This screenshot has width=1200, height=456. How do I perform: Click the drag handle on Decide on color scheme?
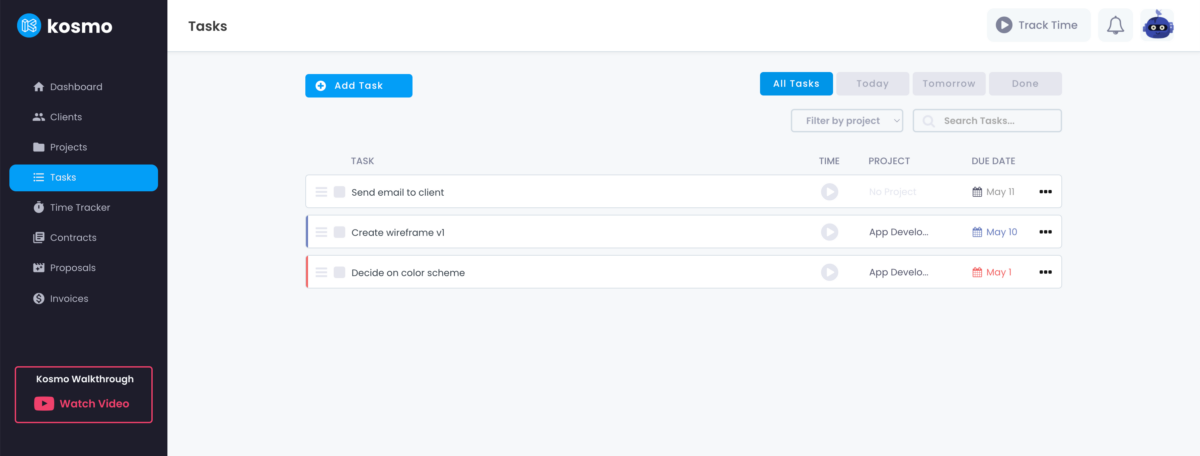click(x=321, y=272)
